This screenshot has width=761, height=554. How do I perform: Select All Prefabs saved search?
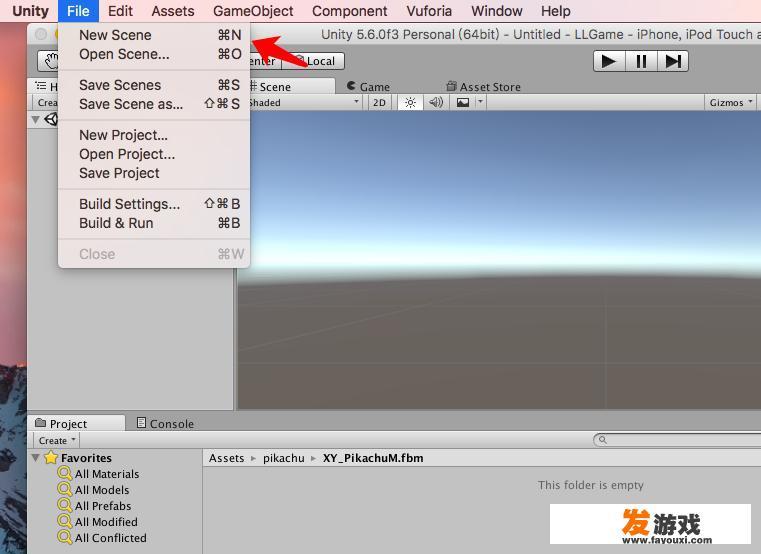[103, 506]
